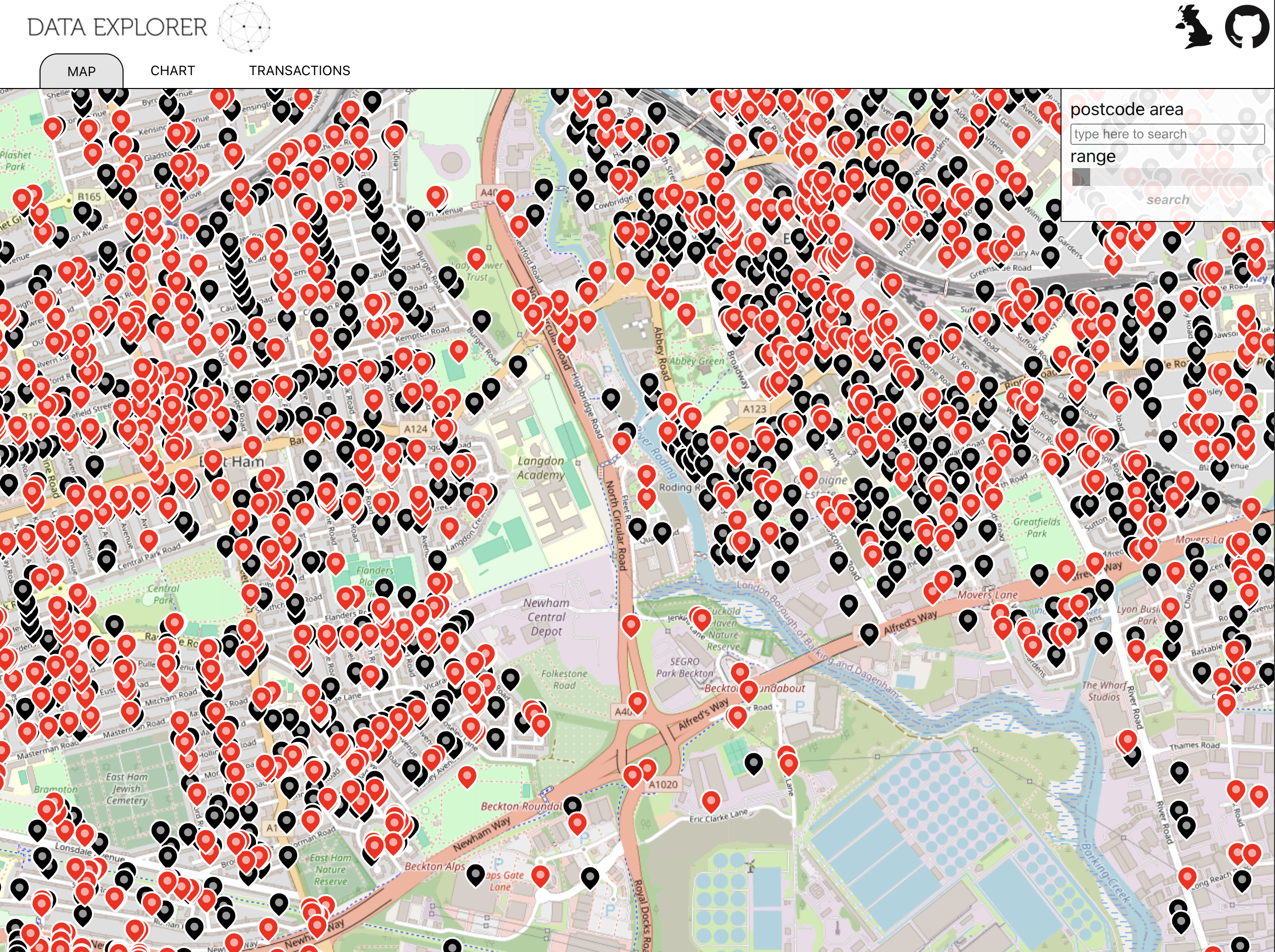Focus the postcode area search field
Image resolution: width=1275 pixels, height=952 pixels.
click(1167, 133)
